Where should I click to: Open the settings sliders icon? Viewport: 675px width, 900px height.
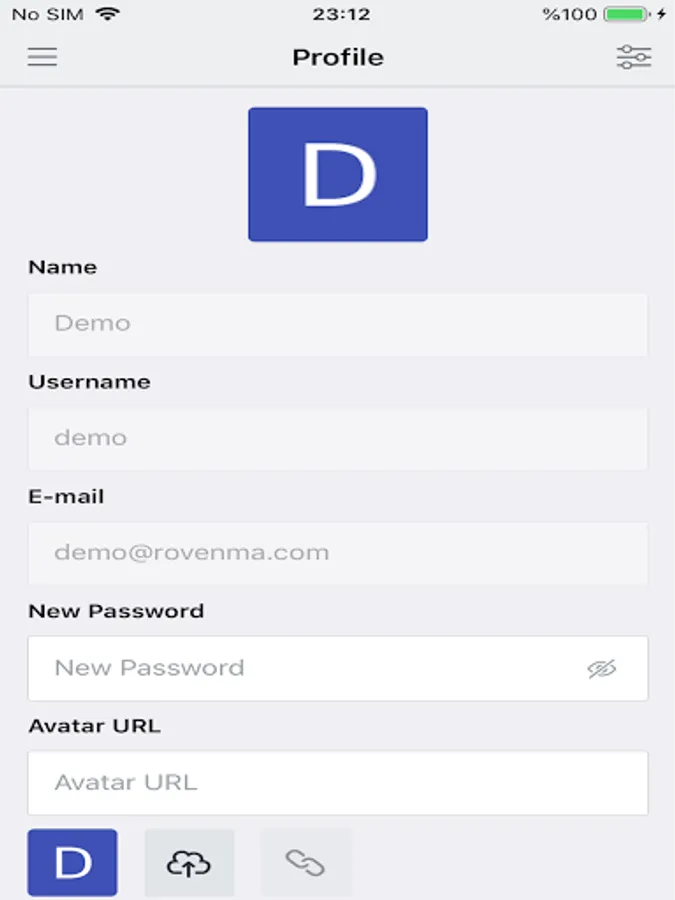click(634, 57)
